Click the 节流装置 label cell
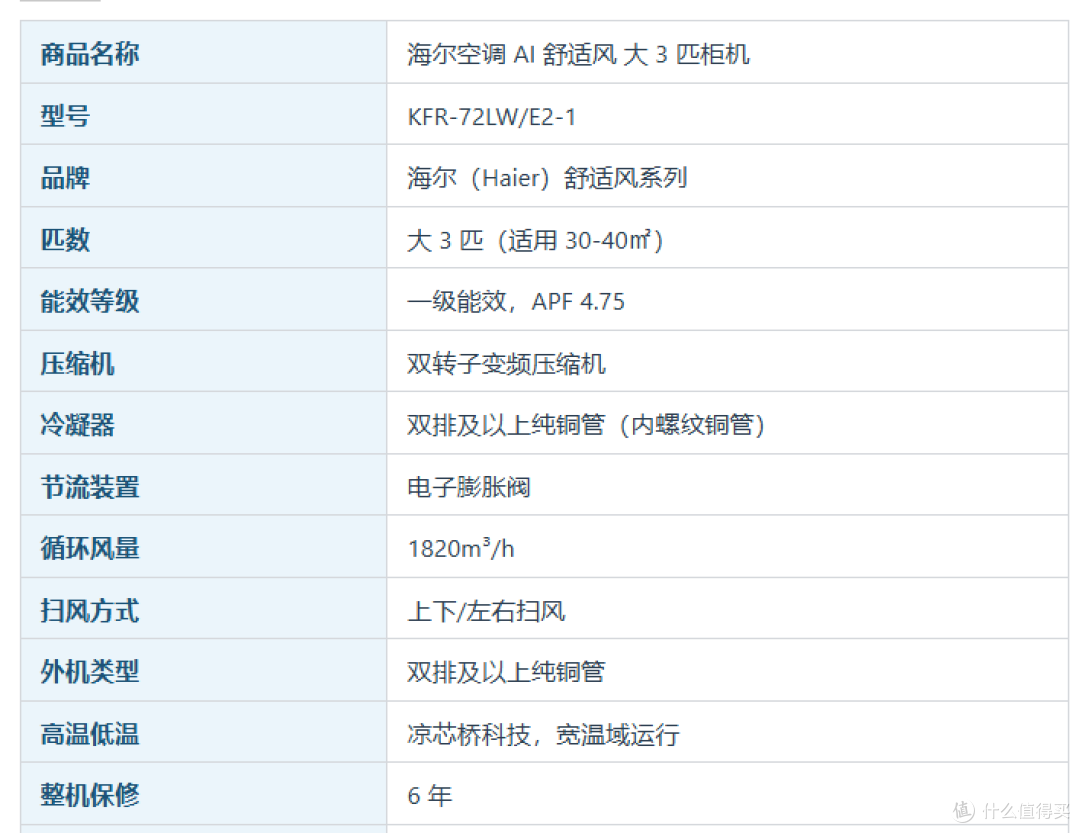 [203, 485]
